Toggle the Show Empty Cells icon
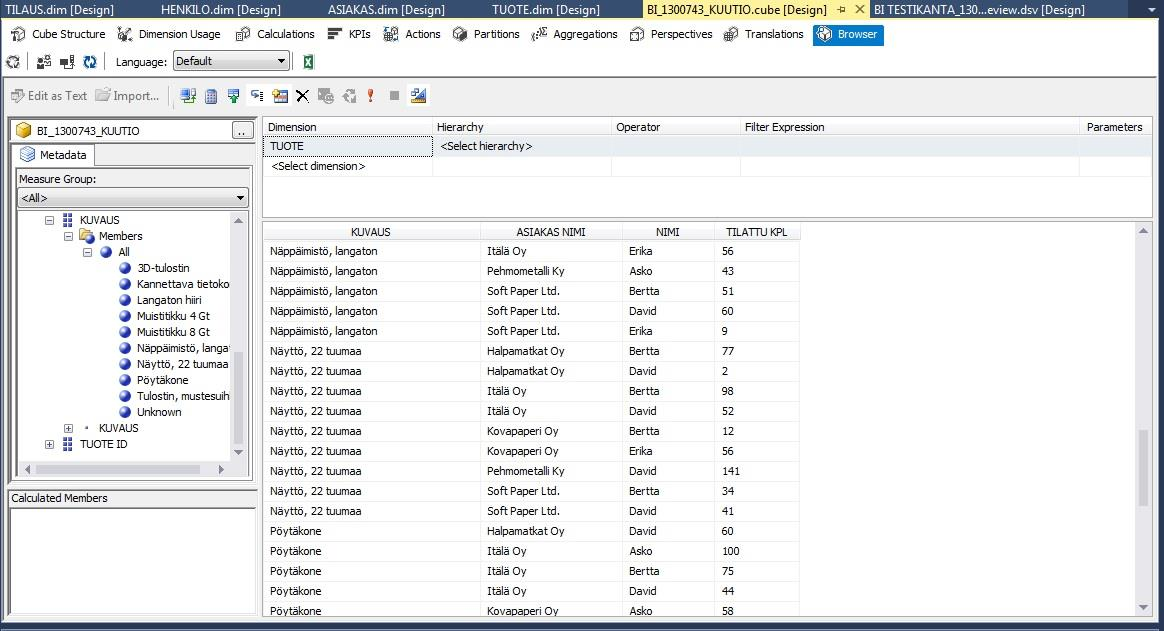The width and height of the screenshot is (1164, 631). point(234,96)
